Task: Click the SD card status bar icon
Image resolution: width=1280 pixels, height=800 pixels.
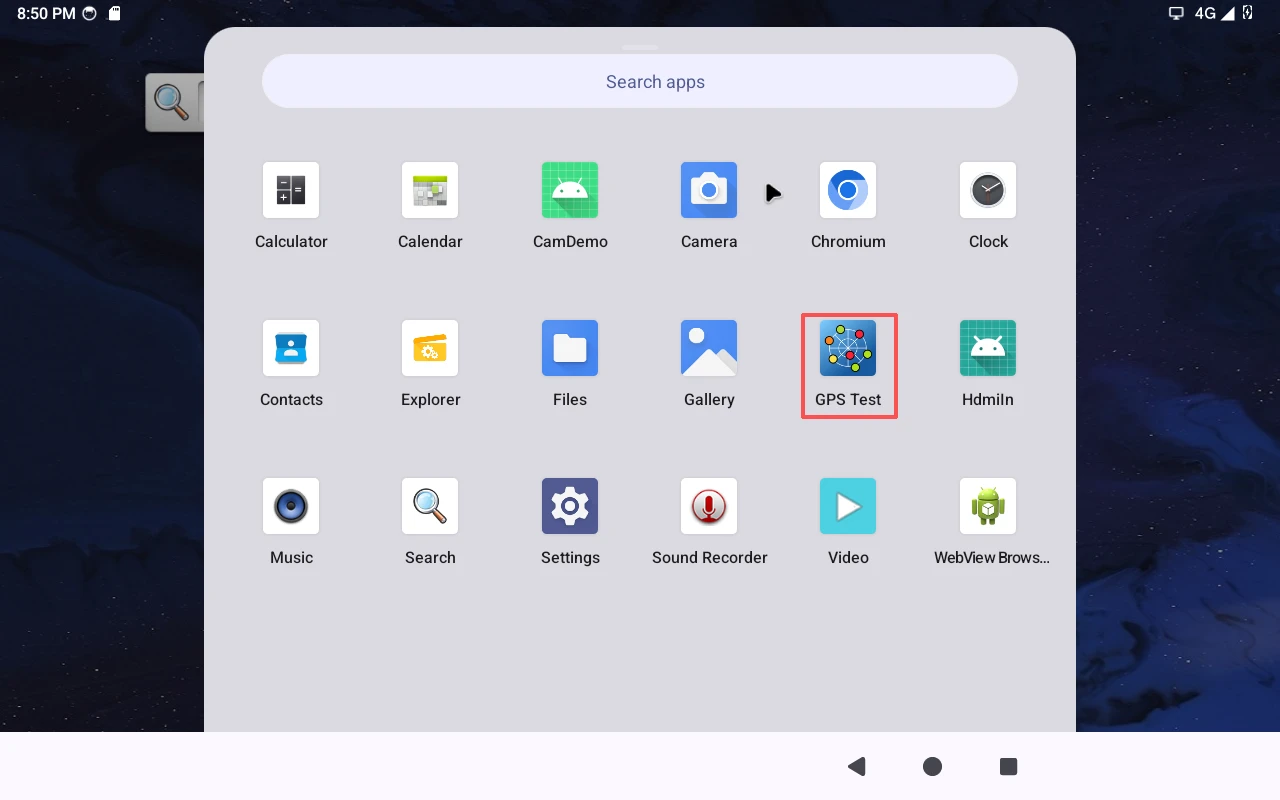Action: [114, 13]
